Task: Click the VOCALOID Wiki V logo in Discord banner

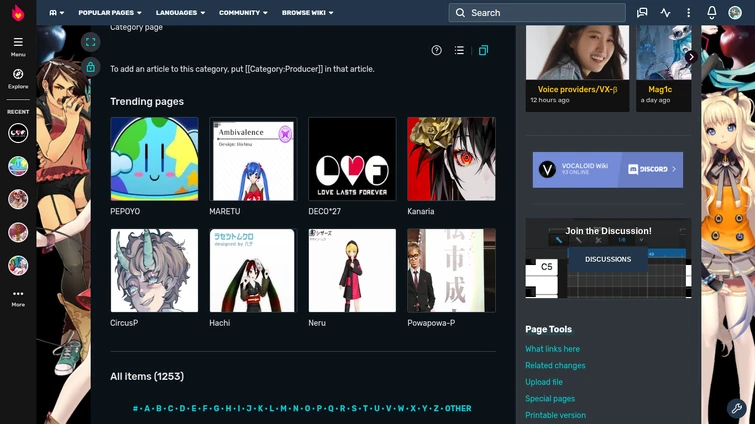Action: point(547,169)
